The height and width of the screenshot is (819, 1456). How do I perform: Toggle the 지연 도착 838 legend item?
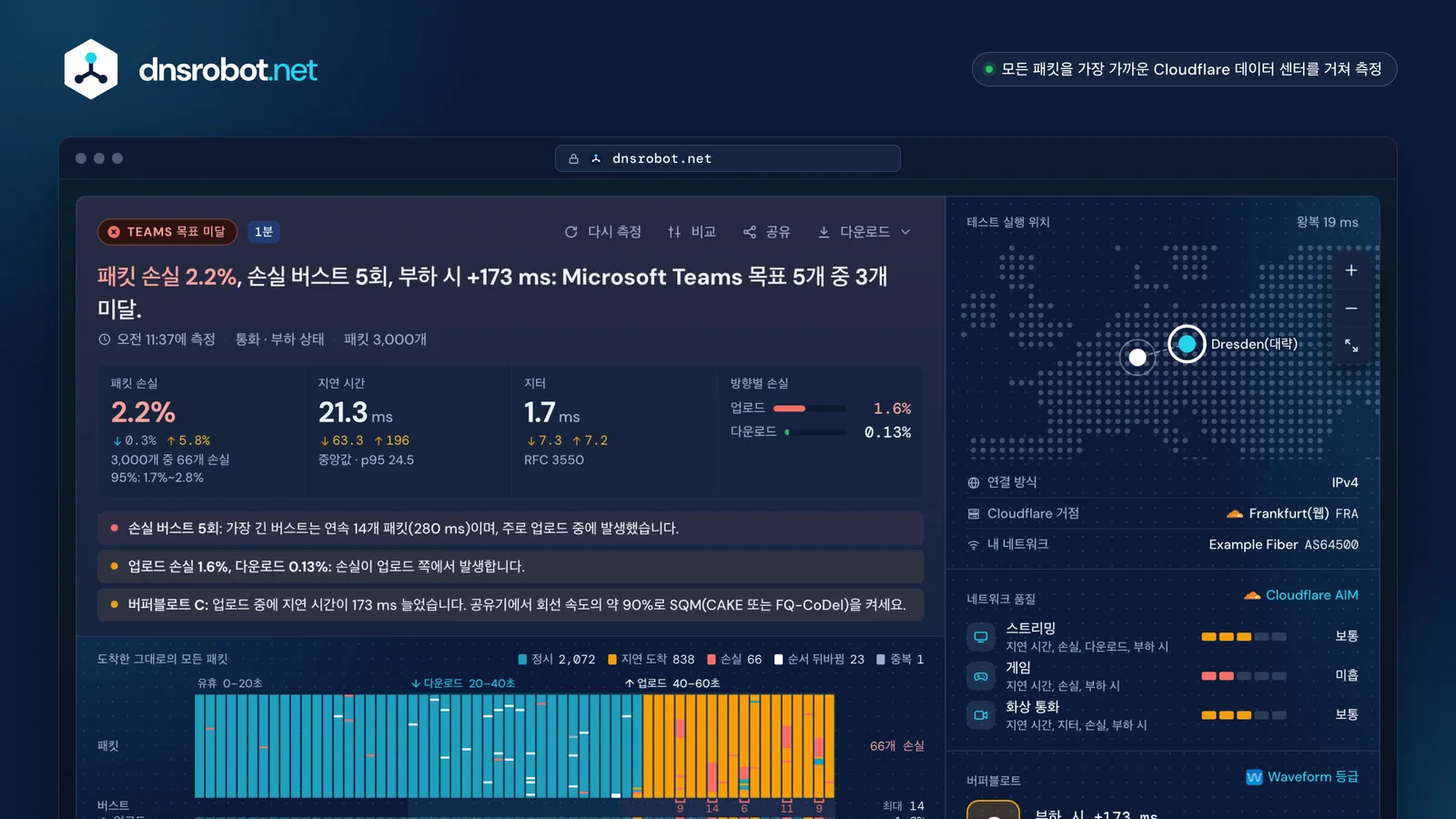pos(652,659)
